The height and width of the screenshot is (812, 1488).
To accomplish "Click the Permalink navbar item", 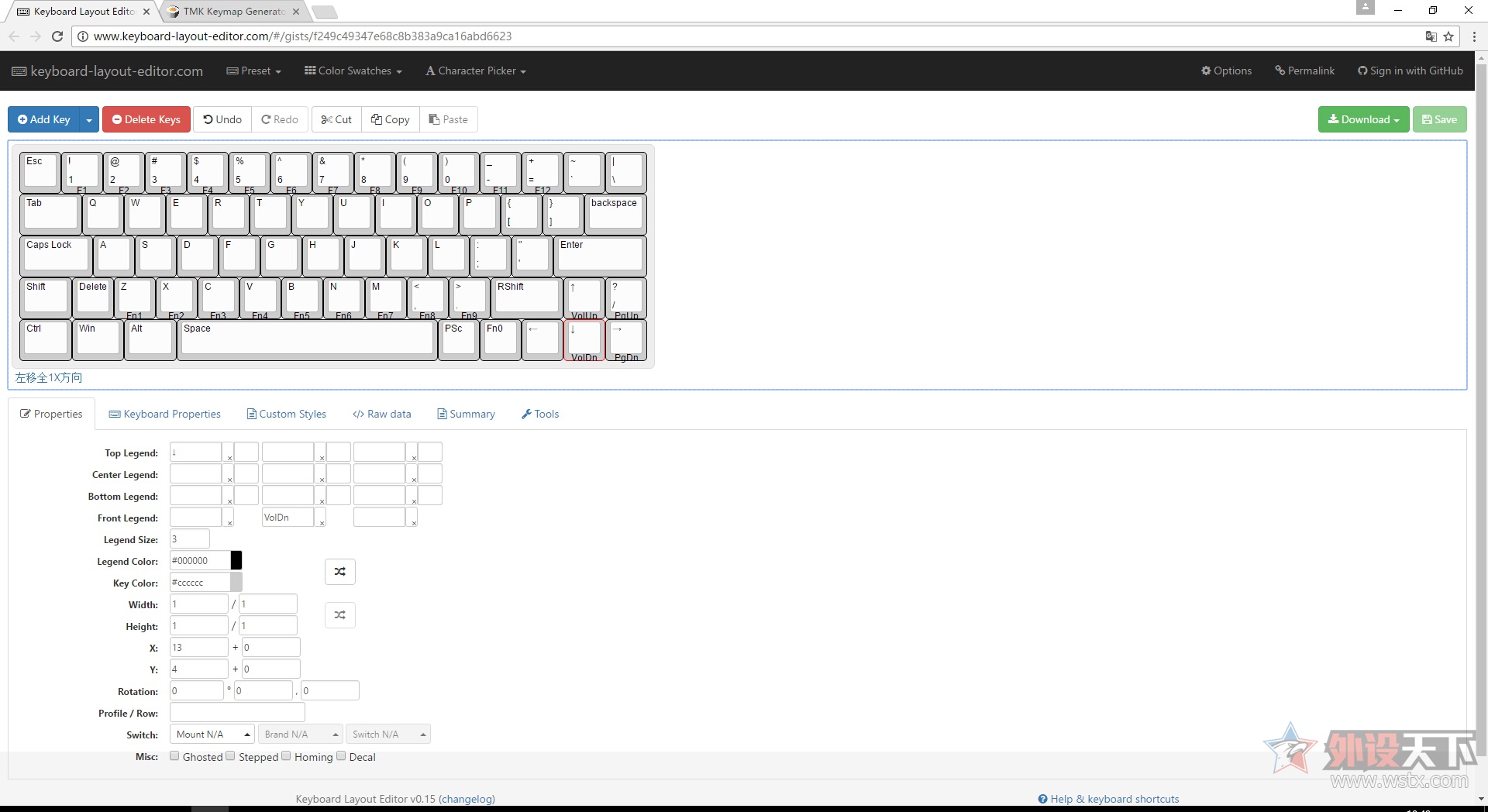I will (x=1305, y=71).
